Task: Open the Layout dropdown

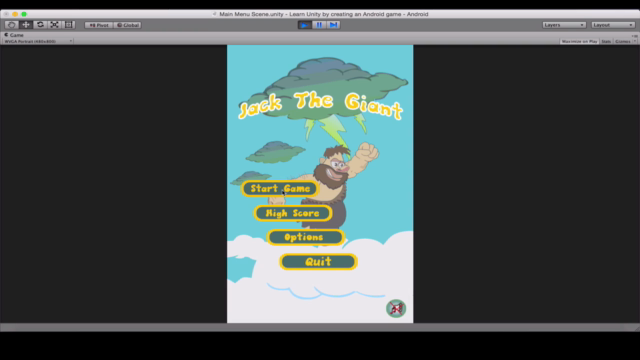Action: pyautogui.click(x=613, y=25)
